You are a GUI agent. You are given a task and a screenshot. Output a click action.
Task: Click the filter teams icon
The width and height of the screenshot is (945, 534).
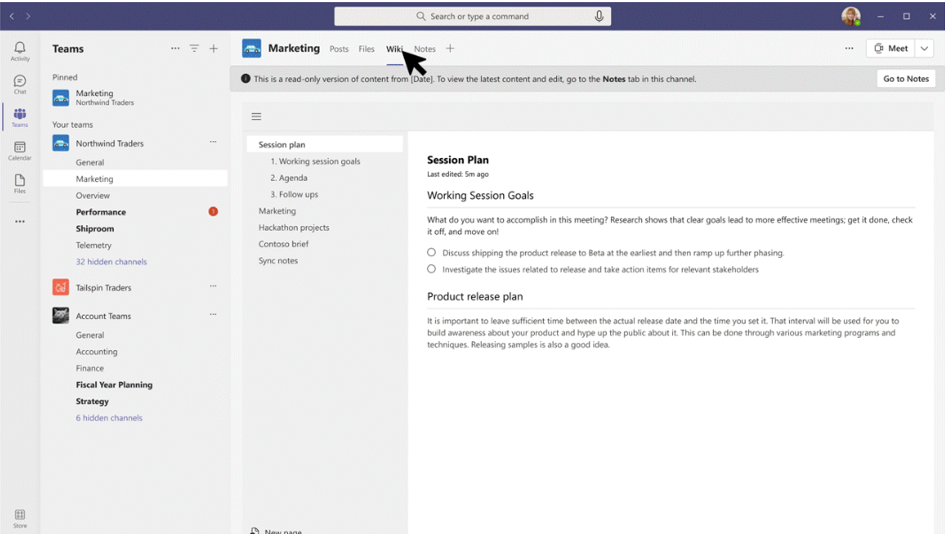pos(194,48)
